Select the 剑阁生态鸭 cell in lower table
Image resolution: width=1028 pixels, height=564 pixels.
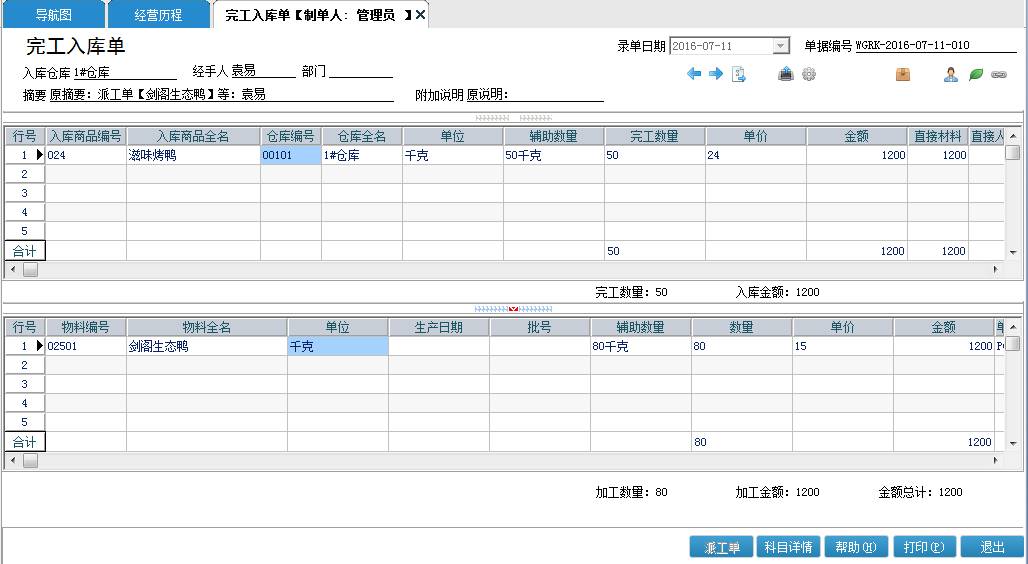tap(207, 346)
